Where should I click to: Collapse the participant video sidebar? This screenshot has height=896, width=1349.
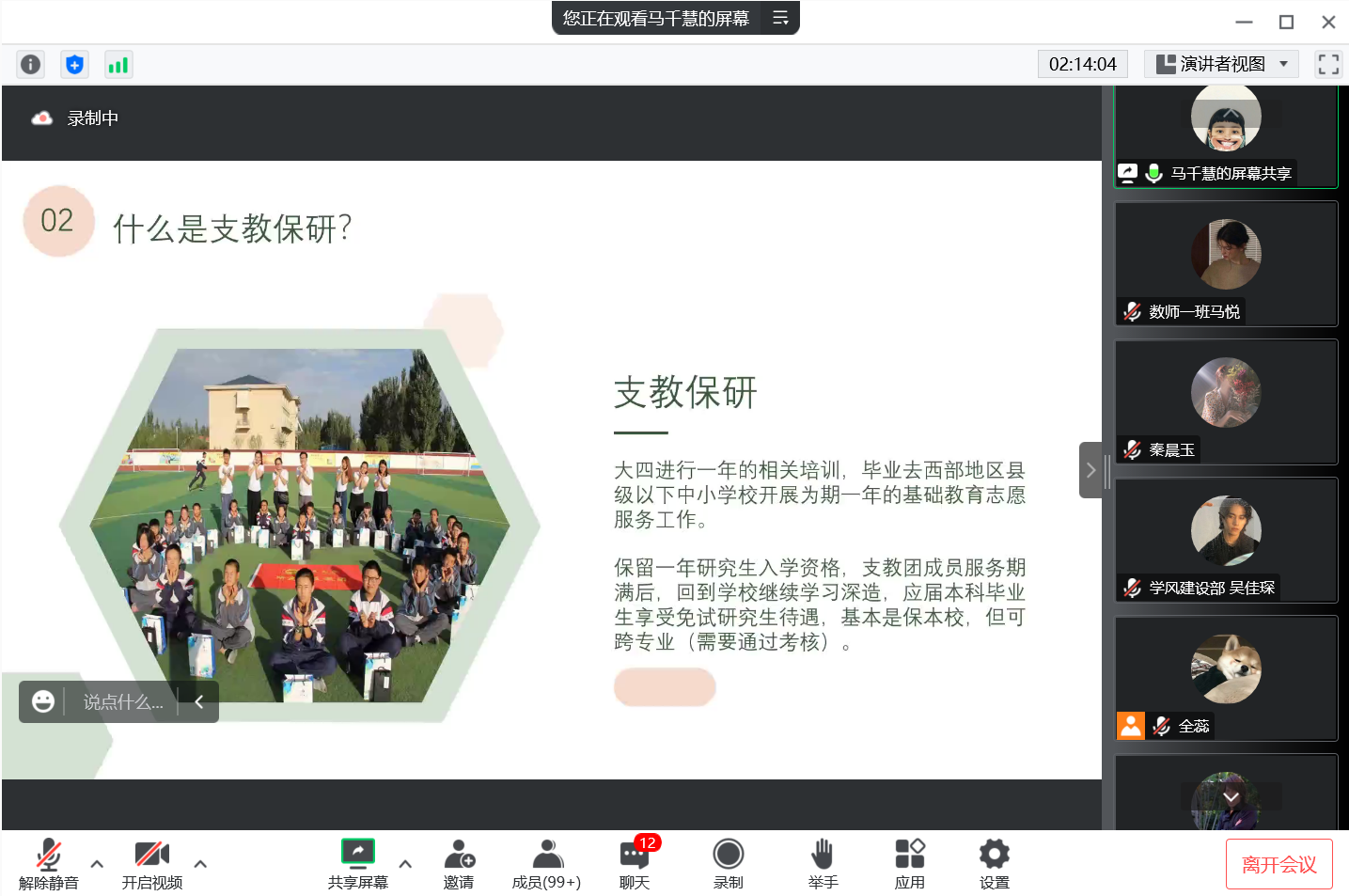pos(1090,470)
